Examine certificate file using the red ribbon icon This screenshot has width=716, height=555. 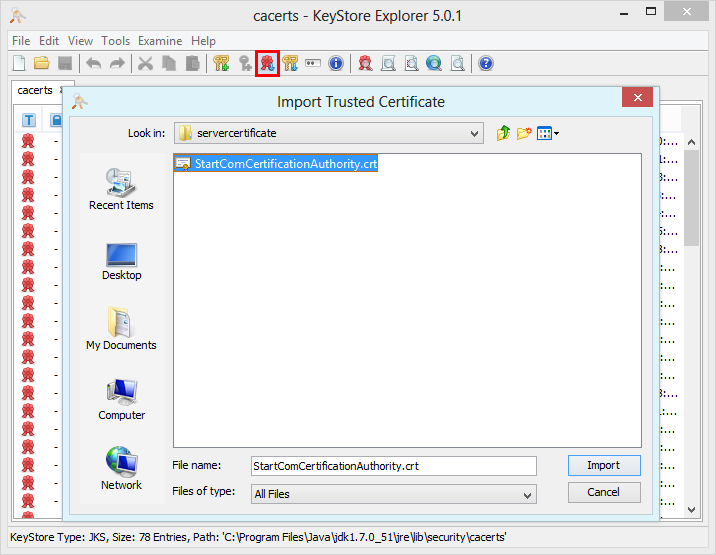coord(365,63)
